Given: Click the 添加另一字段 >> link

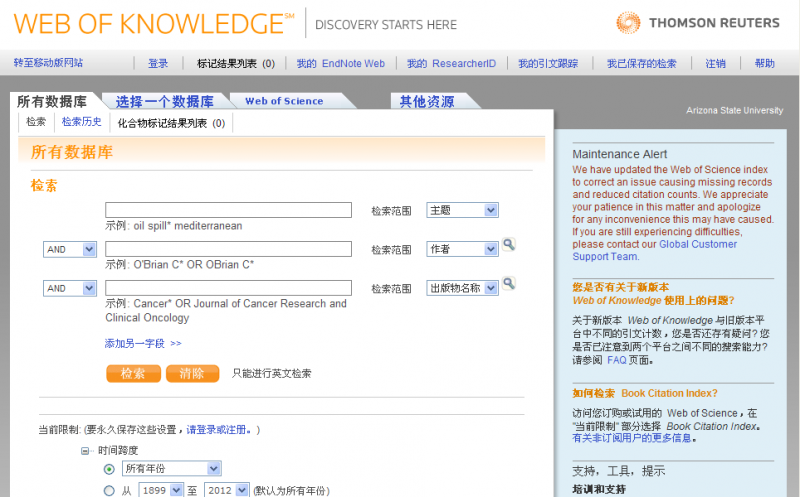Looking at the screenshot, I should coord(143,343).
